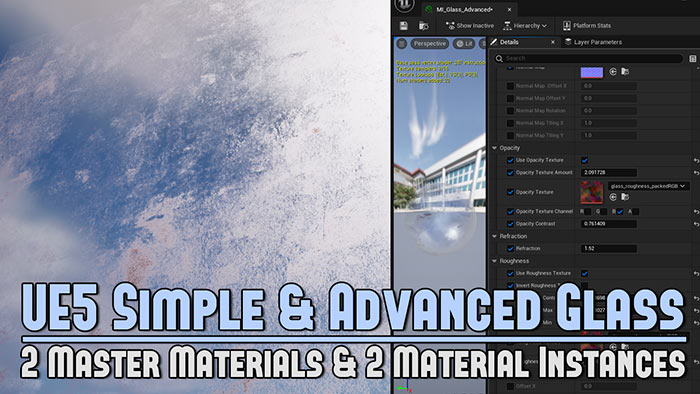Disable the Refraction parameter override checkbox
The height and width of the screenshot is (394, 700).
tap(510, 249)
